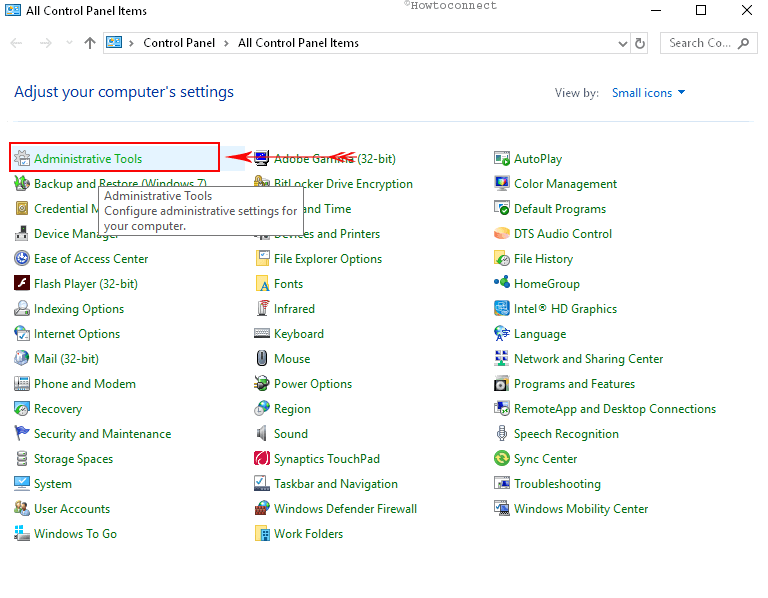The image size is (768, 598).
Task: Click the Power Options icon
Action: (262, 384)
